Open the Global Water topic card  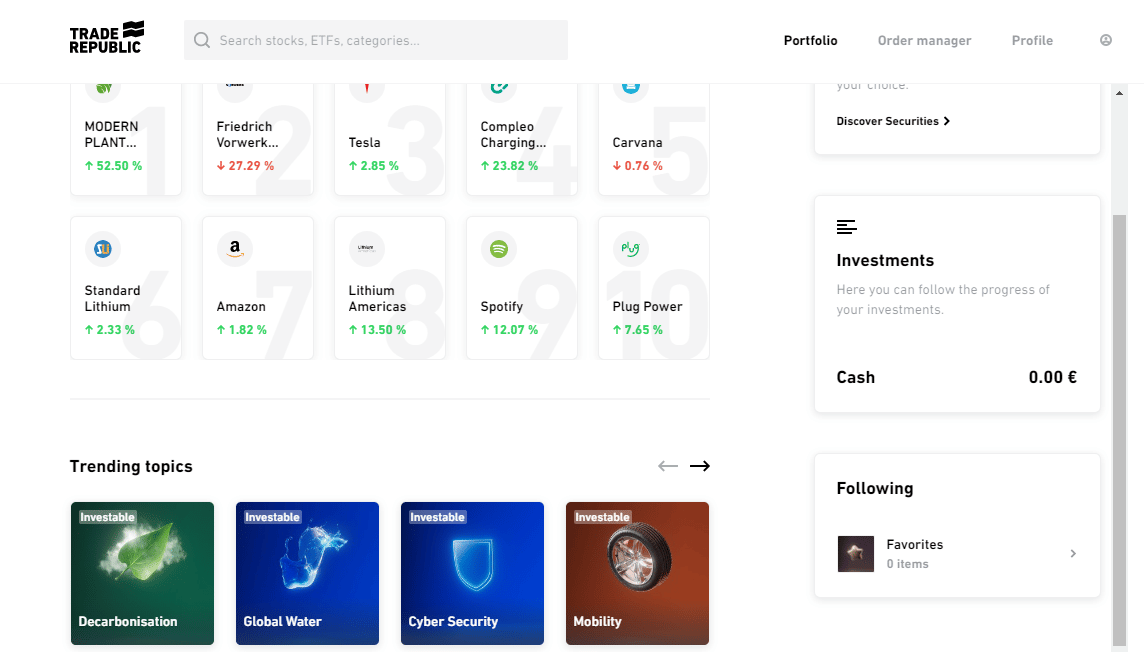coord(307,573)
